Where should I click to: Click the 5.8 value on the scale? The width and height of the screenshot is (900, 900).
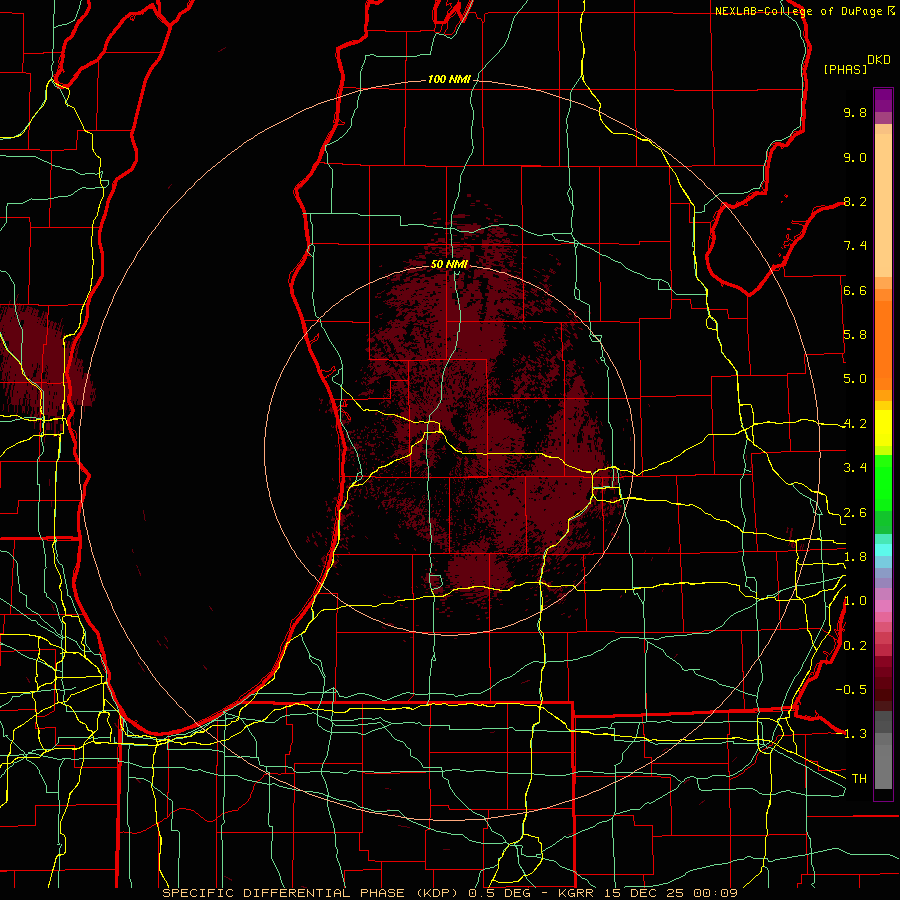855,335
